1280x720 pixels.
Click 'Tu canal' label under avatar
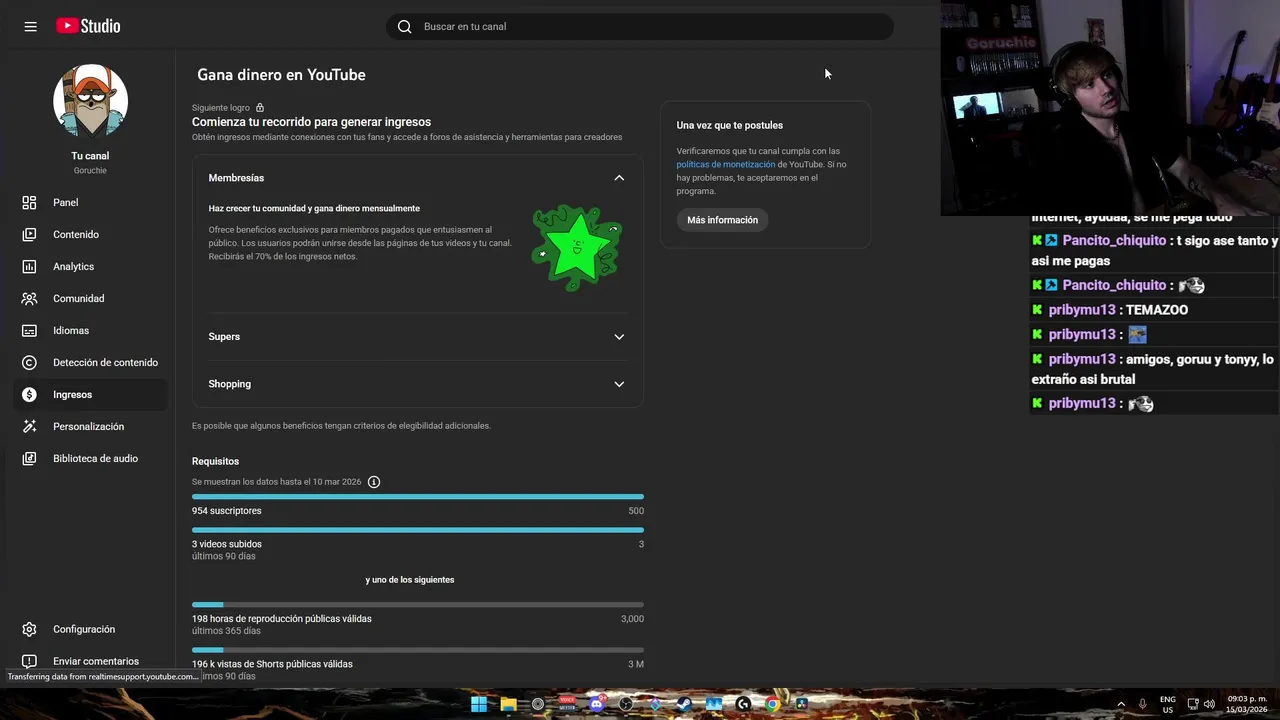[x=90, y=156]
